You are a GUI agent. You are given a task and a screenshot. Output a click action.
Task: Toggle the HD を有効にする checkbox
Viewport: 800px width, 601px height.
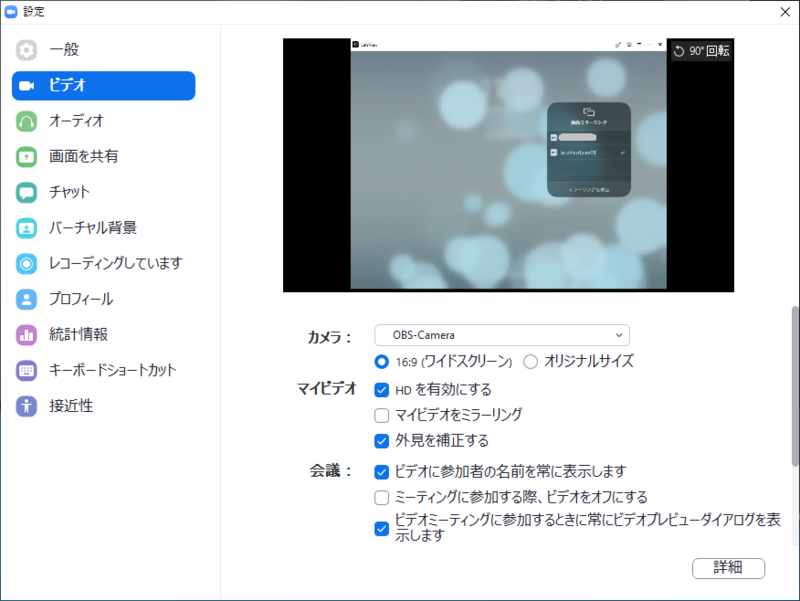click(381, 390)
